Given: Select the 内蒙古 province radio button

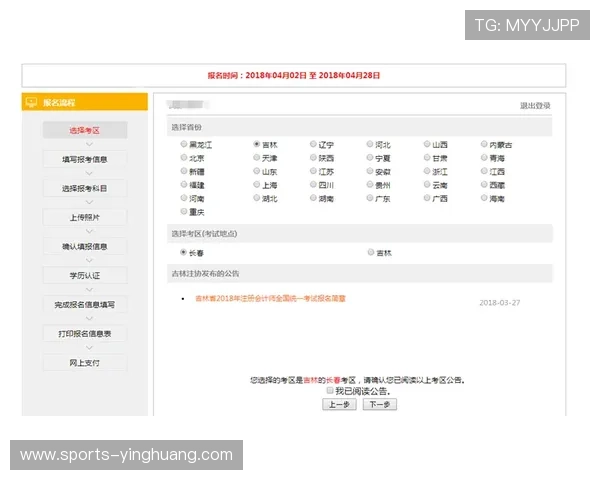Looking at the screenshot, I should coord(484,144).
